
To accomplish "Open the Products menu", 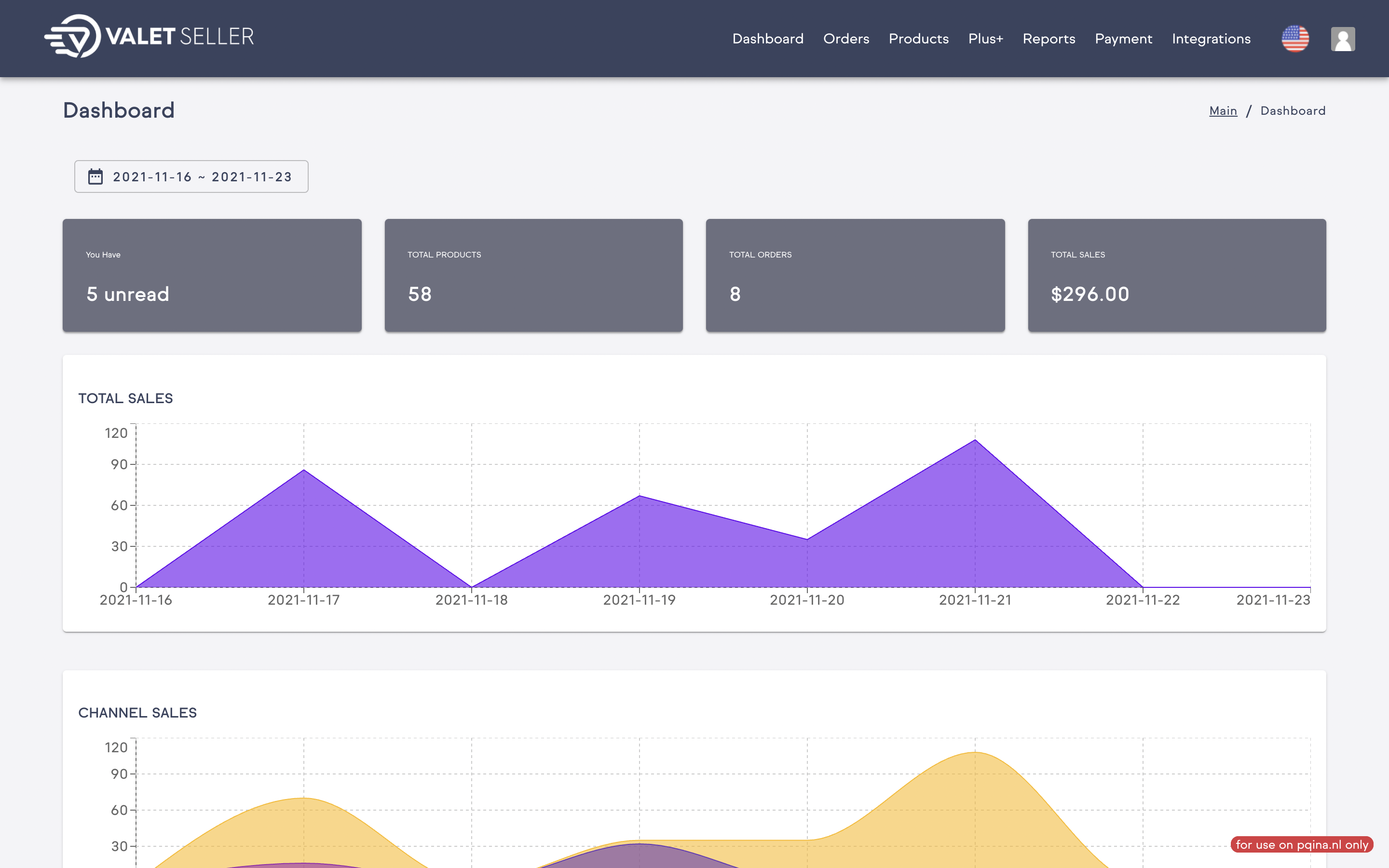I will [x=918, y=39].
